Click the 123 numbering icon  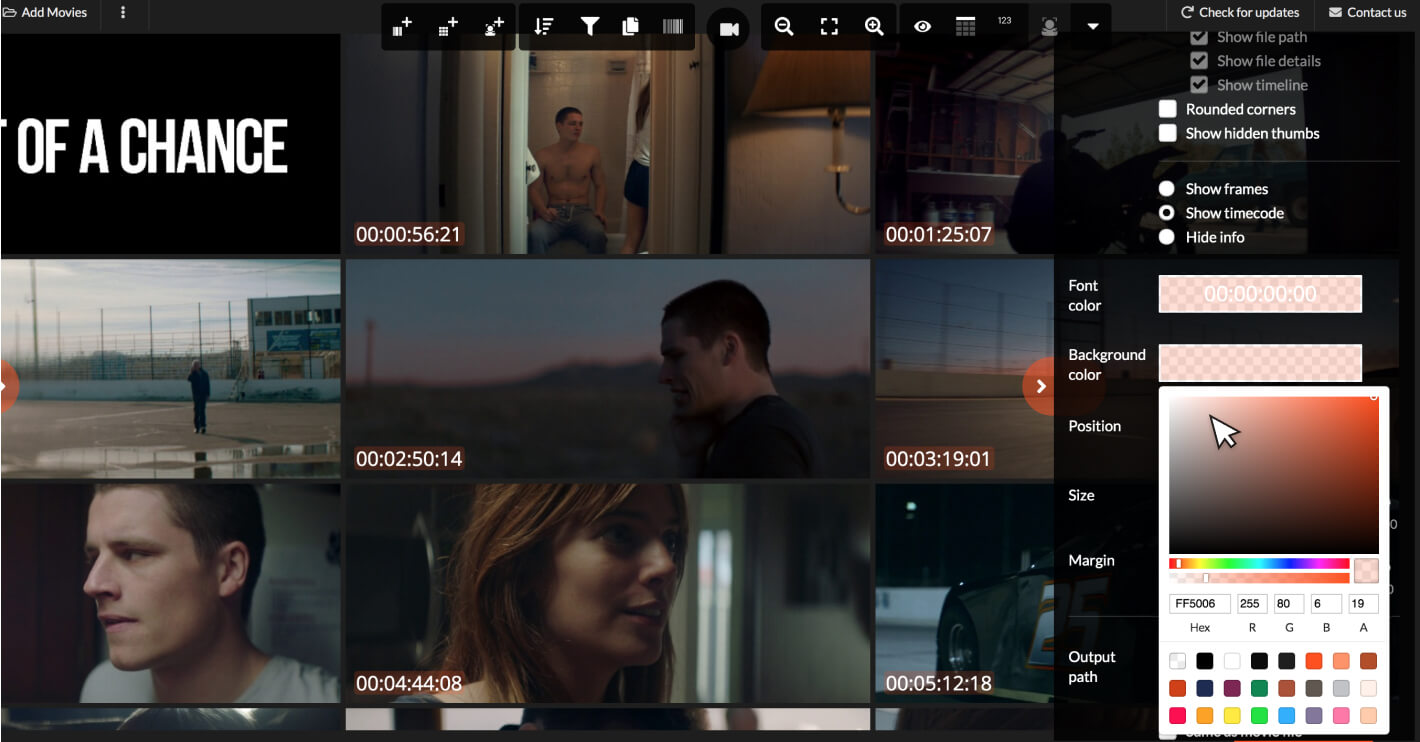coord(1005,21)
